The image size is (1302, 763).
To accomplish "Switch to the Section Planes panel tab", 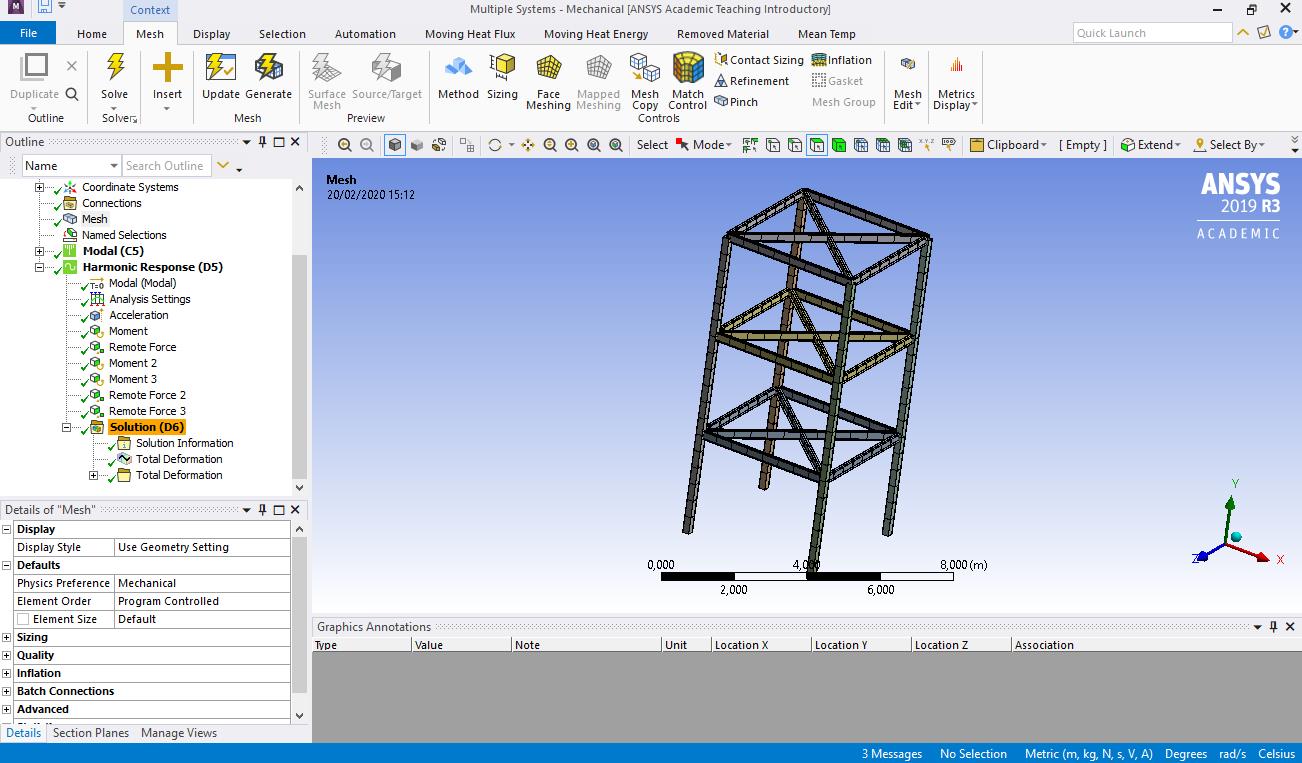I will (91, 733).
